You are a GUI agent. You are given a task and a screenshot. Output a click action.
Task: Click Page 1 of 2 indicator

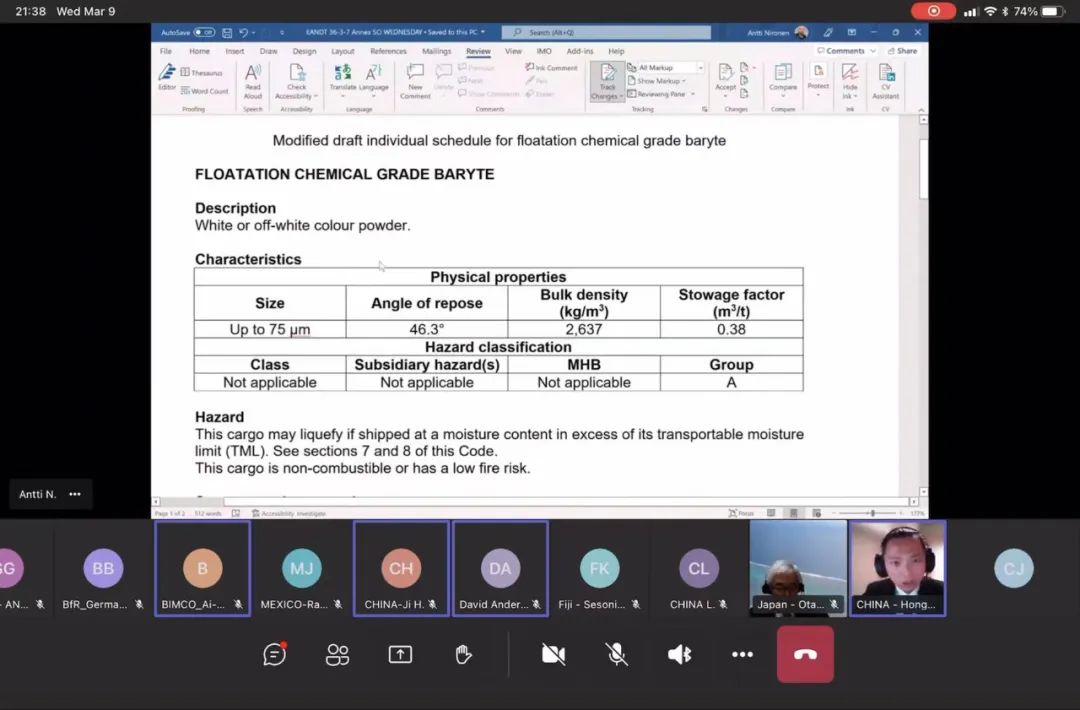(x=171, y=513)
